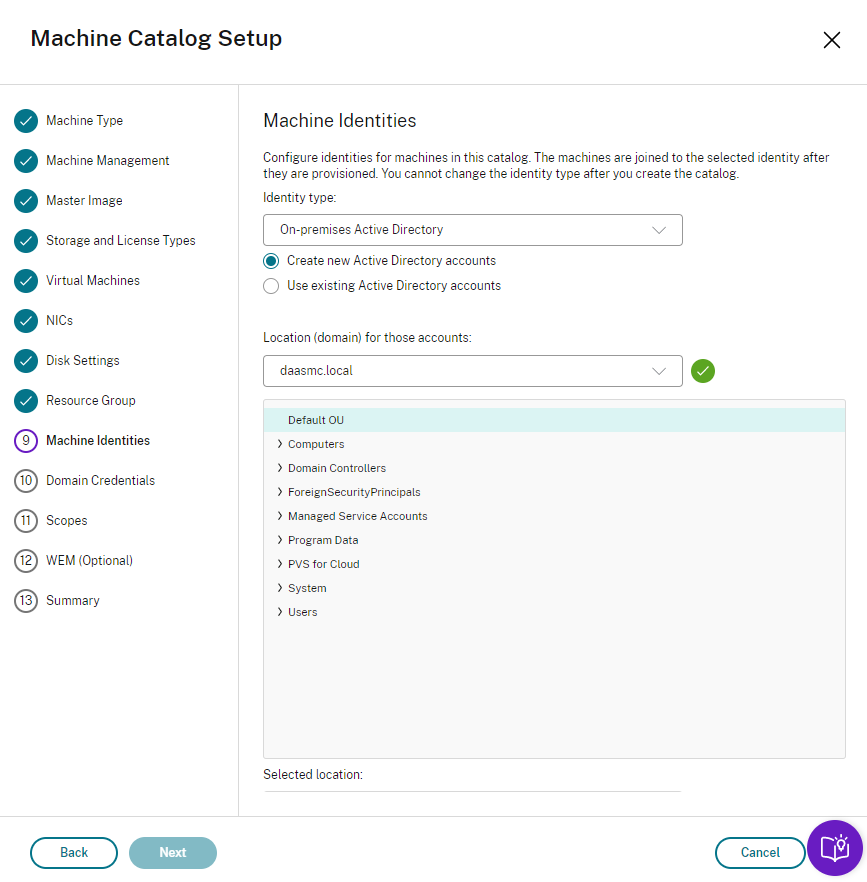Expand the Computers tree node
This screenshot has width=867, height=882.
coord(280,444)
